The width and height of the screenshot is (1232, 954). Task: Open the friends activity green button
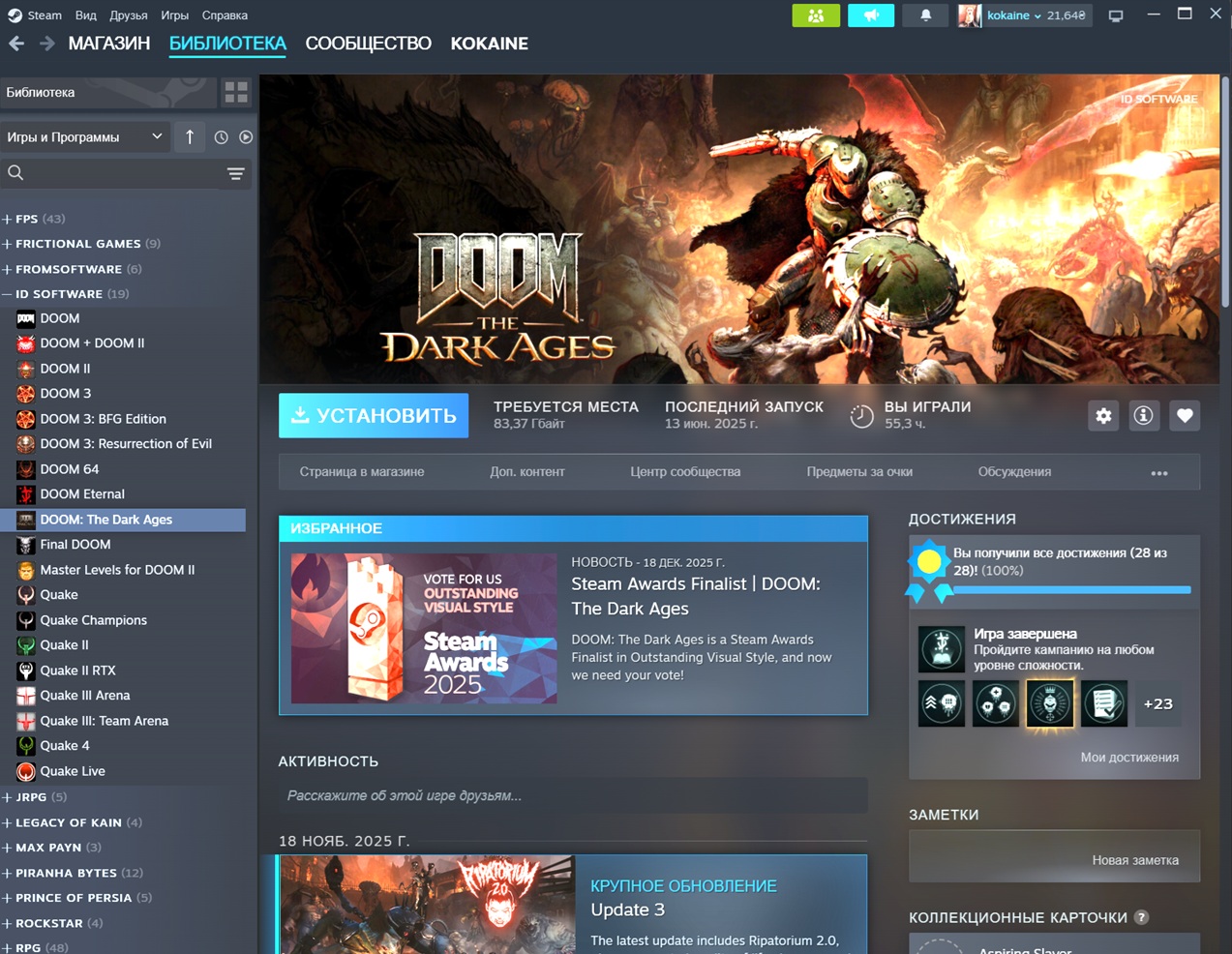click(816, 15)
